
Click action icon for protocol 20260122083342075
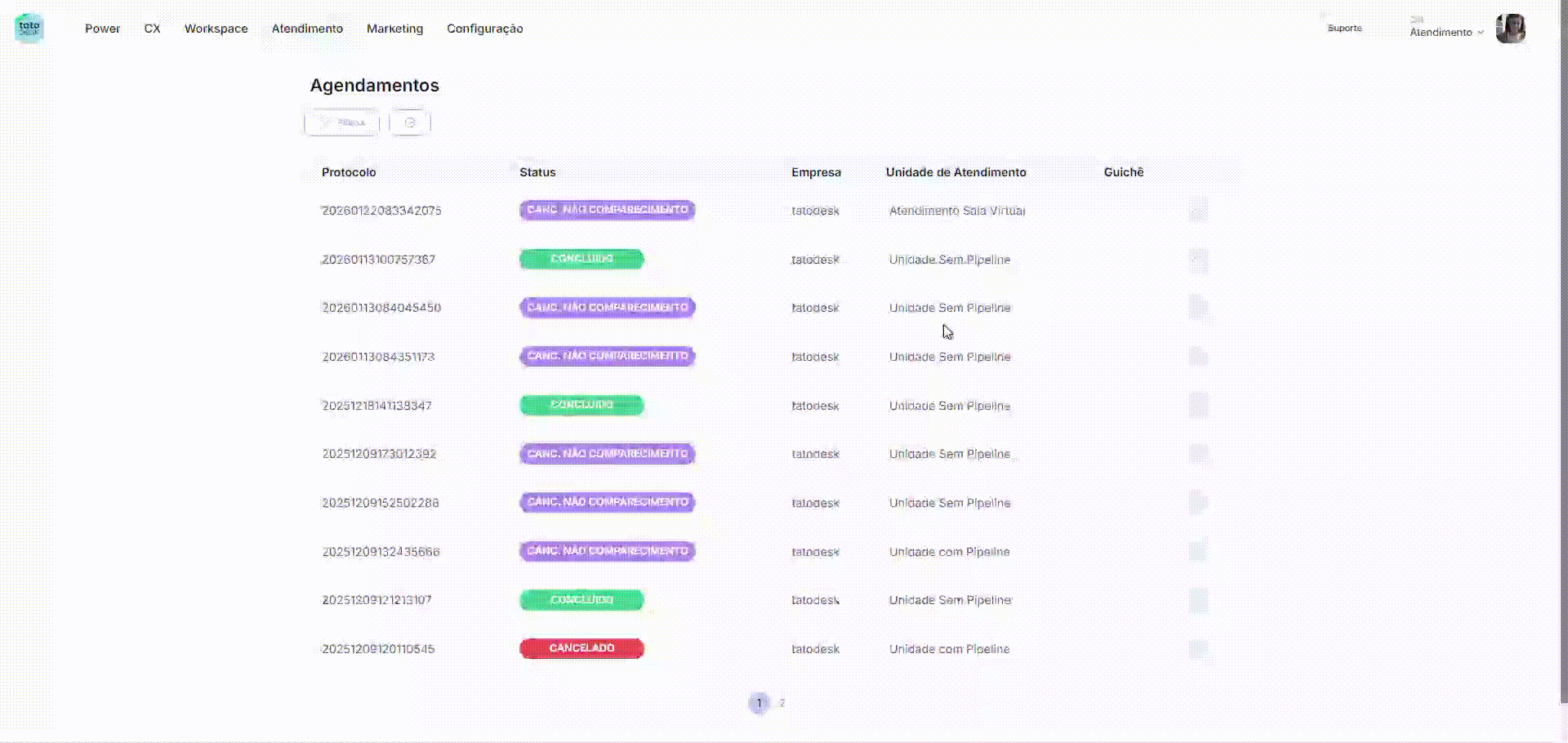tap(1197, 211)
